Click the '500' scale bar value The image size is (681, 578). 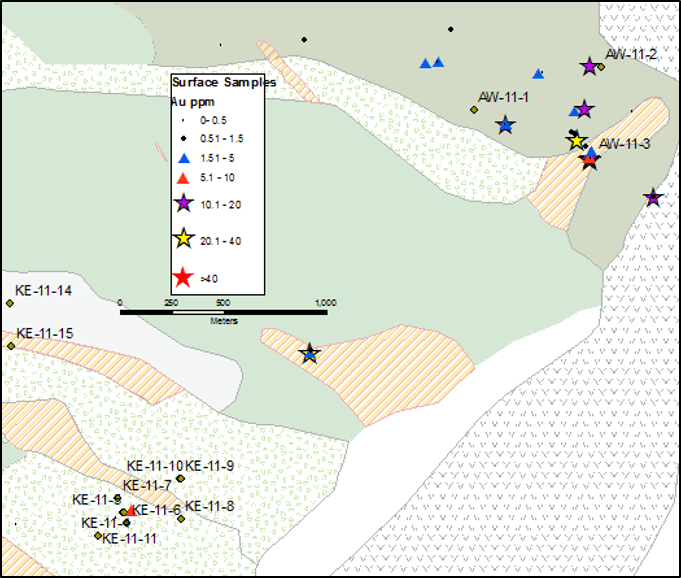(223, 303)
